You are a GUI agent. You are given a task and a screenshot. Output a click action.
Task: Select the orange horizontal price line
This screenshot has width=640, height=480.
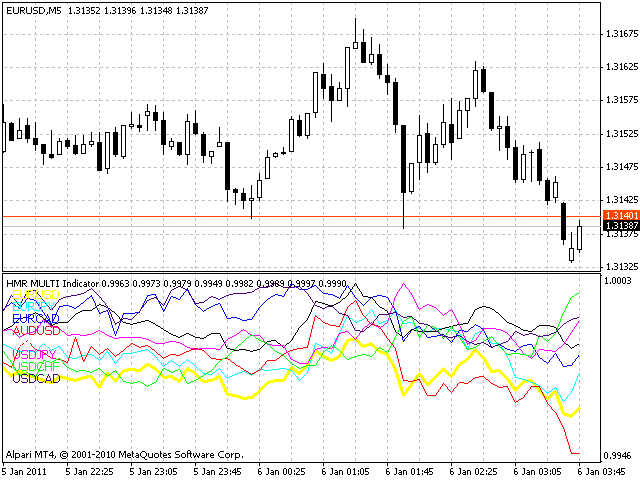pos(300,216)
